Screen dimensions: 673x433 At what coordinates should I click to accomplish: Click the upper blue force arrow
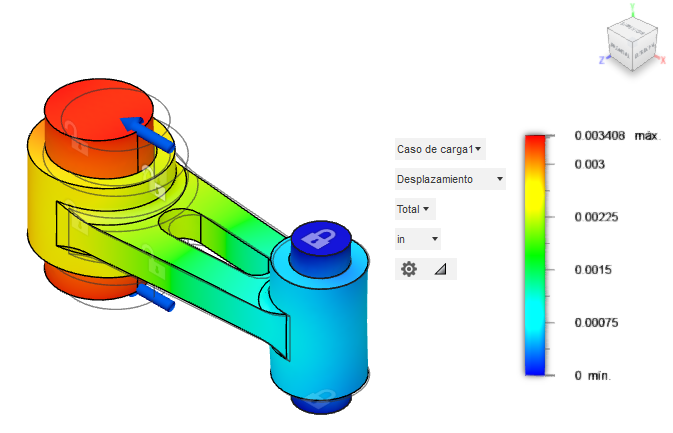tap(148, 133)
